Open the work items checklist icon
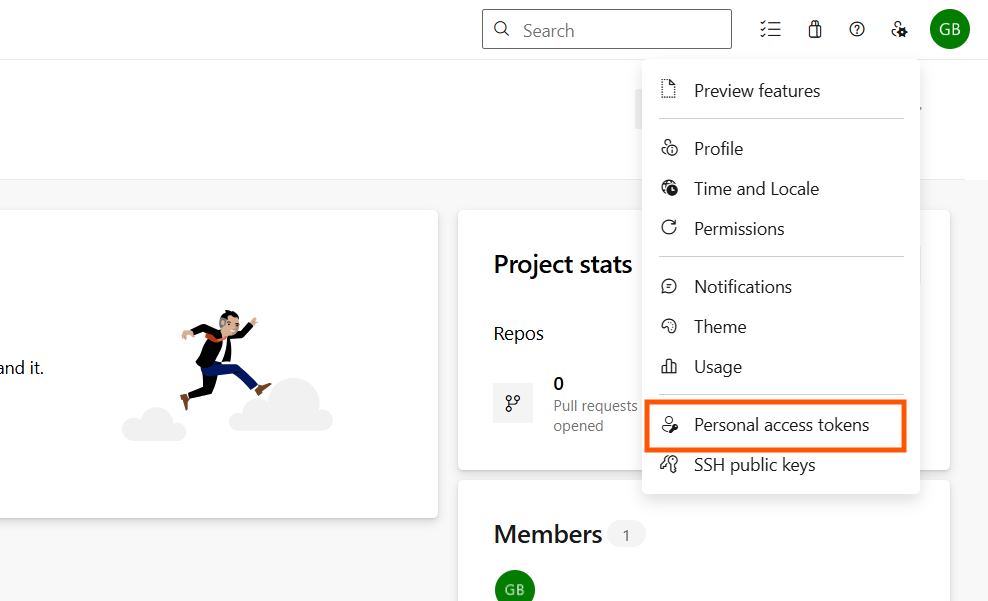Viewport: 988px width, 601px height. tap(770, 30)
